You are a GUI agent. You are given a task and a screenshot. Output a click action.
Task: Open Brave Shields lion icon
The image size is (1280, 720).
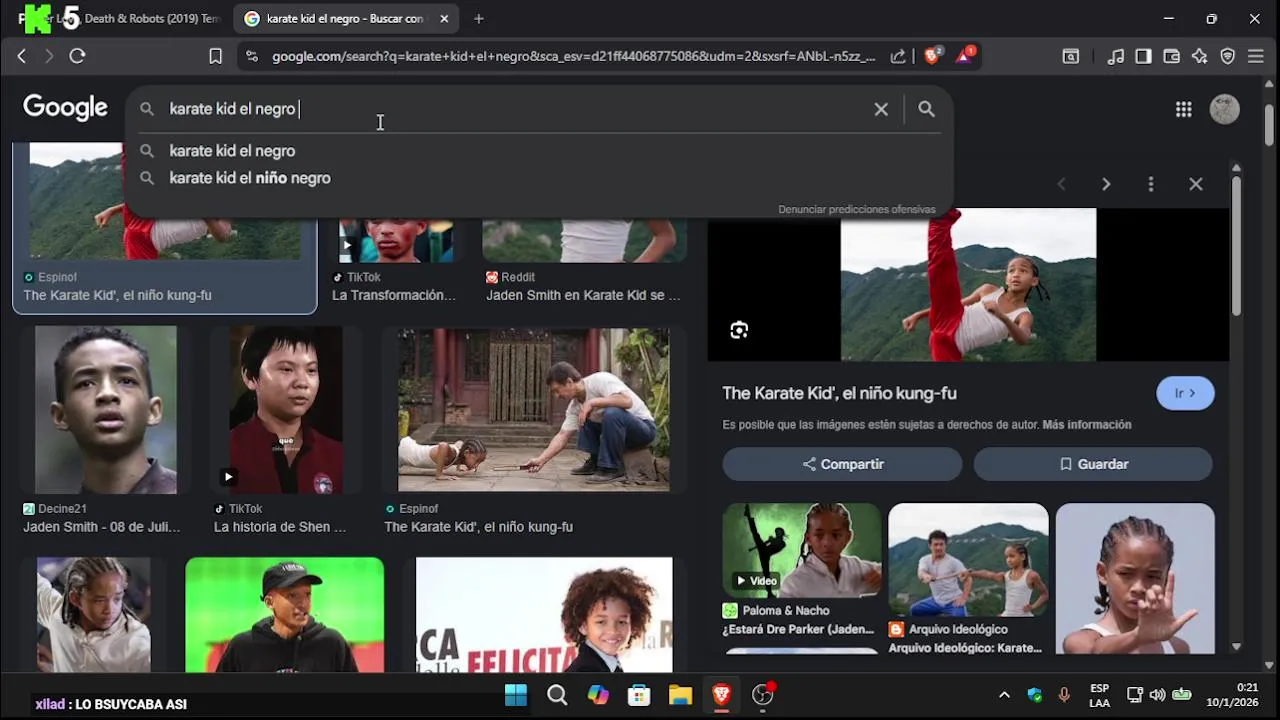tap(932, 56)
